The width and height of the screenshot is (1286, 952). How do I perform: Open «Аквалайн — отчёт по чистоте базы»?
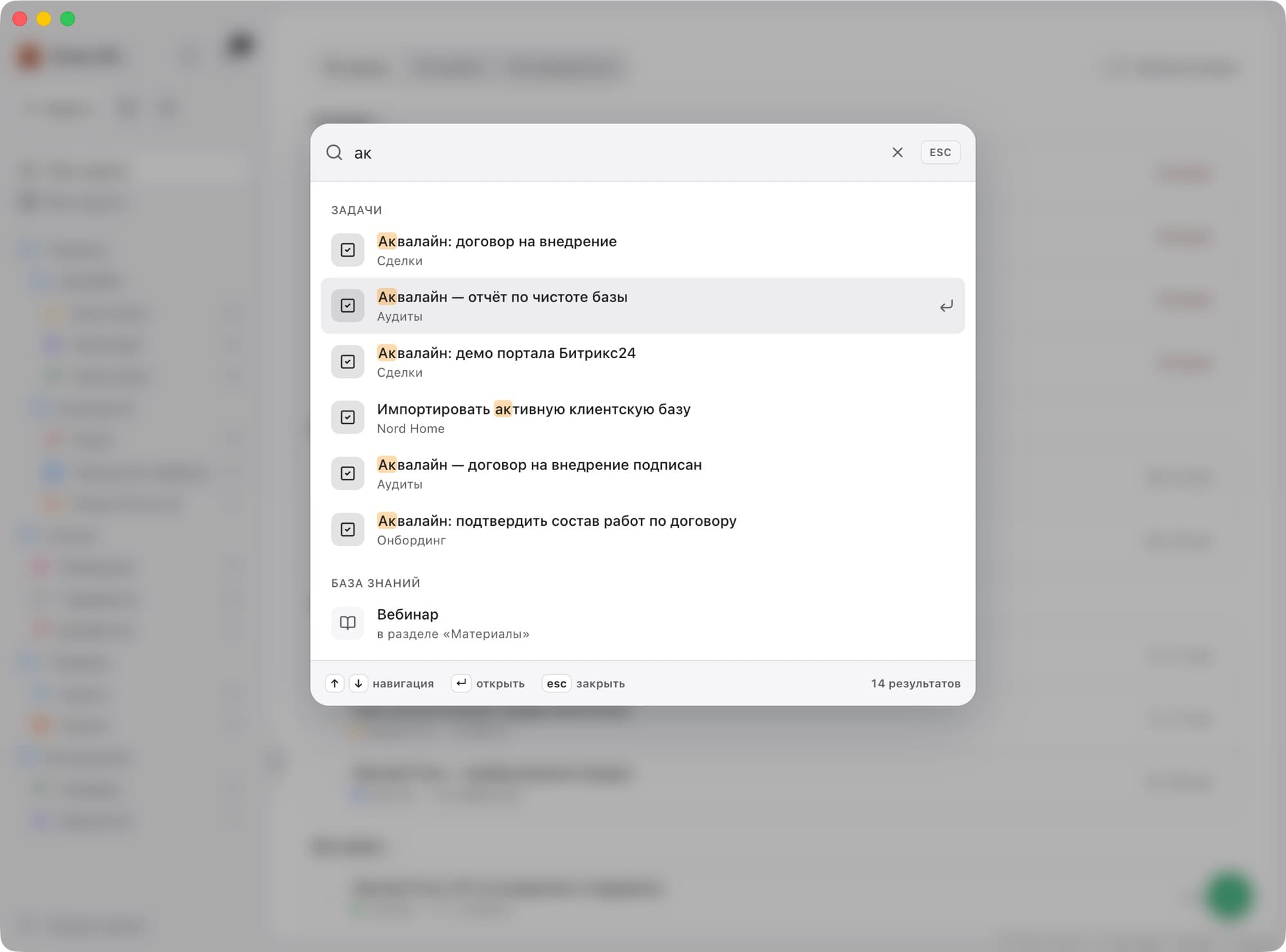tap(643, 306)
